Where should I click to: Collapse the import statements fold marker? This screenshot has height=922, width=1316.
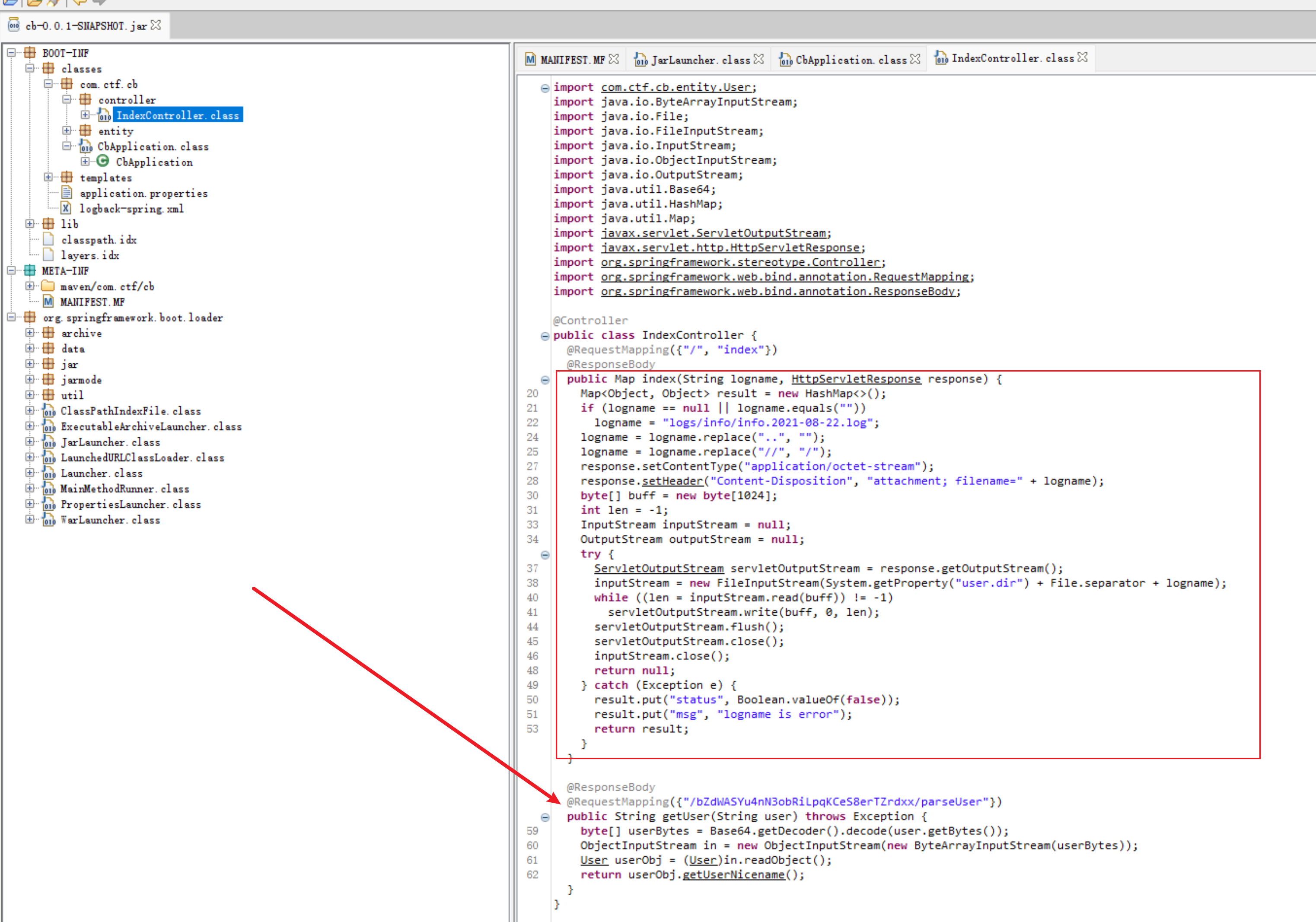[x=545, y=88]
